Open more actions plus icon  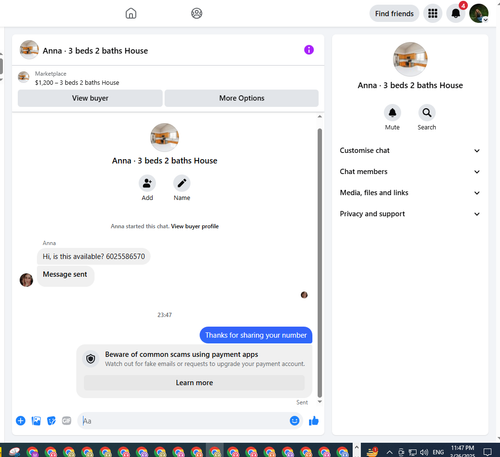pyautogui.click(x=21, y=421)
